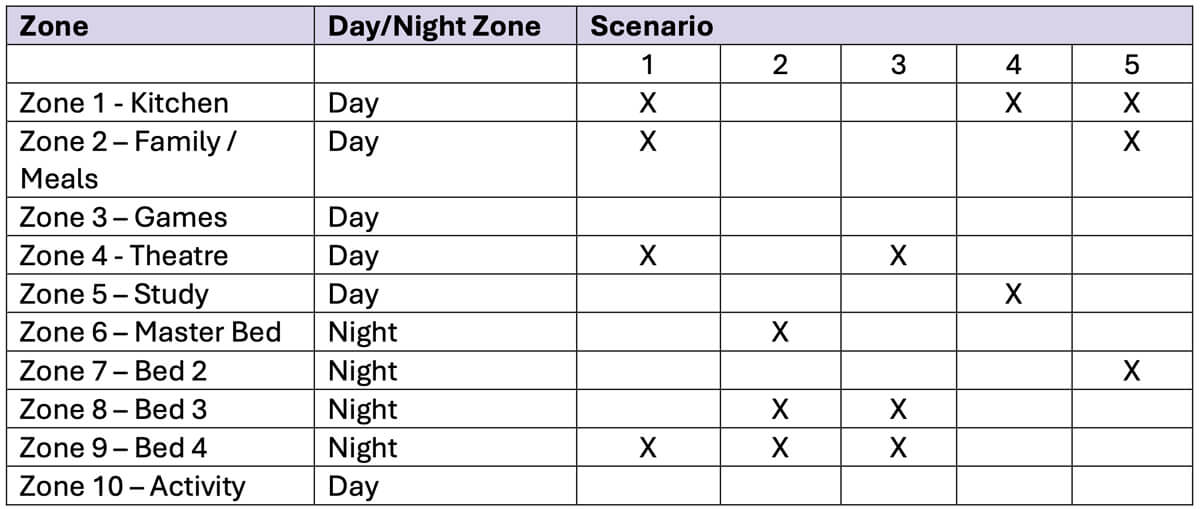This screenshot has width=1200, height=509.
Task: Click the X for Master Bed in scenario 2
Action: [780, 332]
